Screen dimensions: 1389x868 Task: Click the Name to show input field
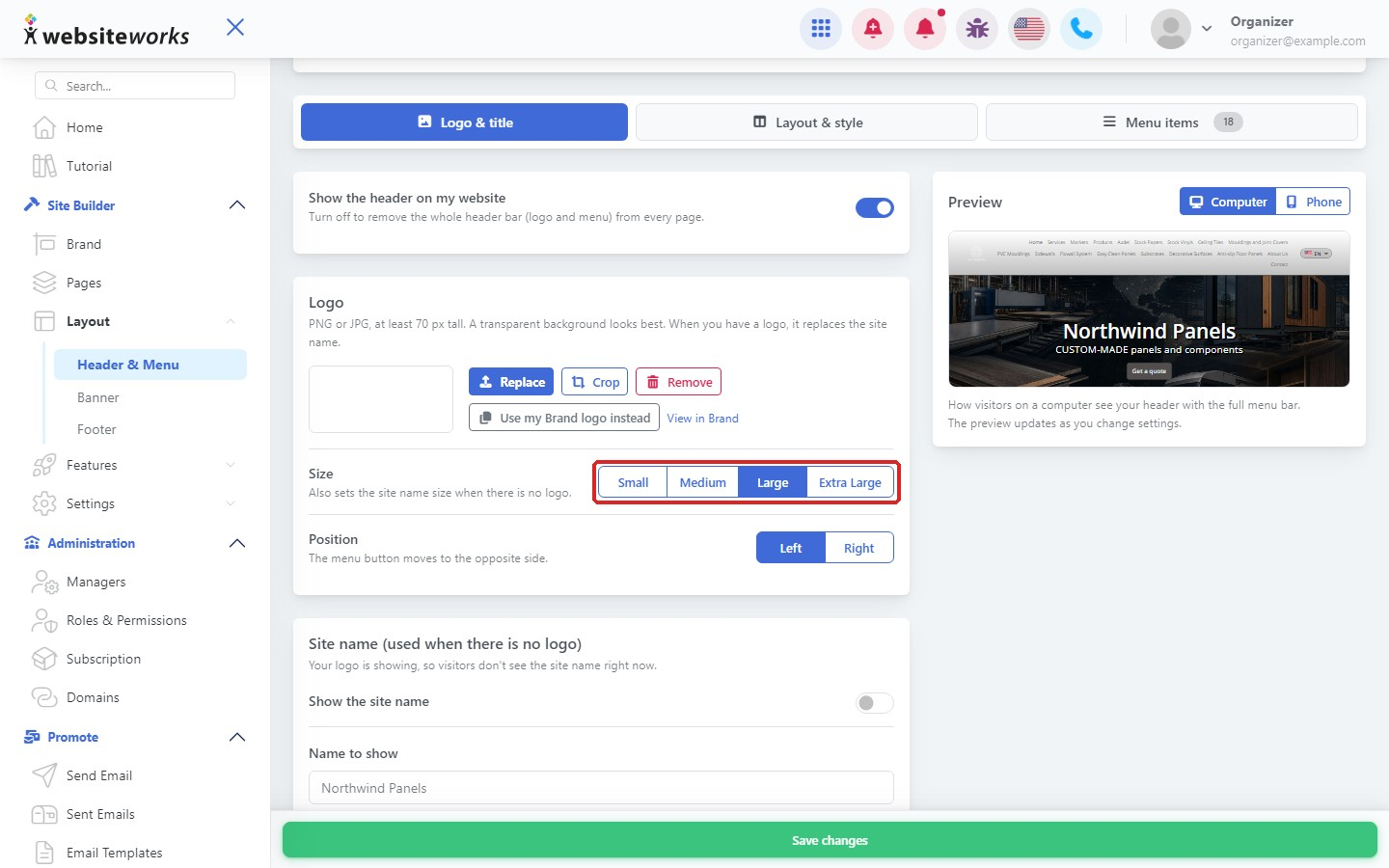click(601, 788)
